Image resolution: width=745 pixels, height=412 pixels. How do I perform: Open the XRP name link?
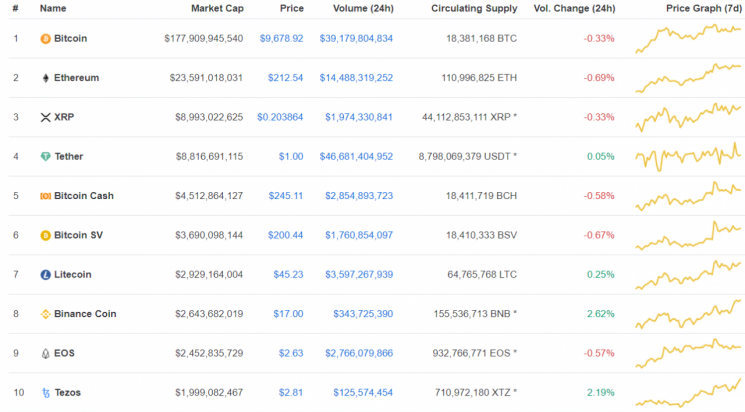pos(64,117)
